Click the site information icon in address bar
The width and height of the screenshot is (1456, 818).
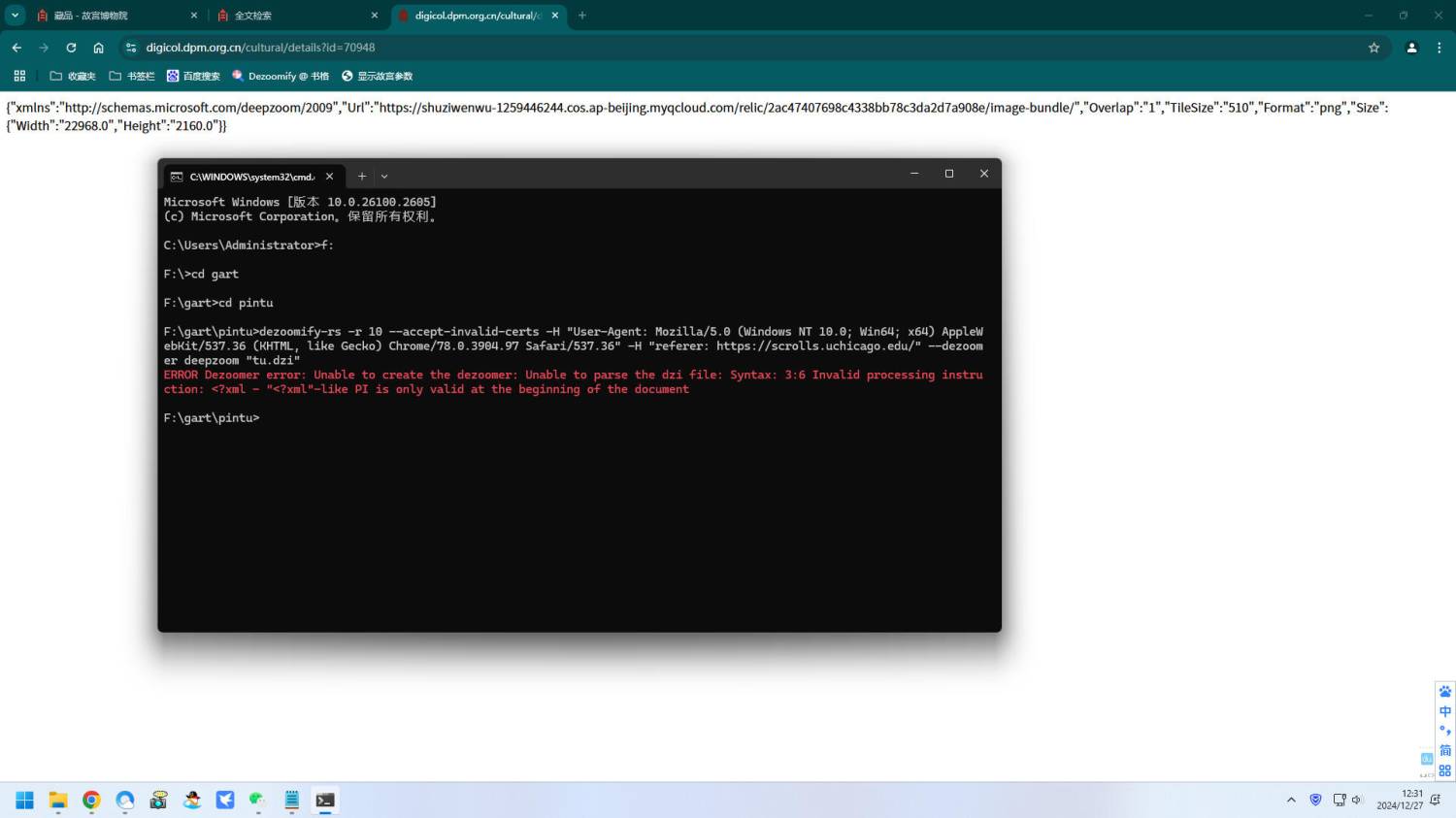131,48
